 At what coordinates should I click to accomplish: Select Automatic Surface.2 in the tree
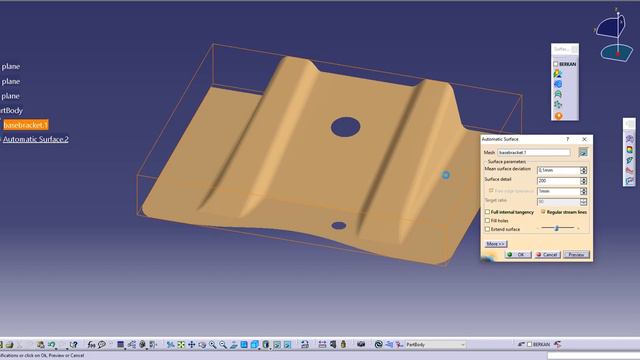pyautogui.click(x=36, y=139)
